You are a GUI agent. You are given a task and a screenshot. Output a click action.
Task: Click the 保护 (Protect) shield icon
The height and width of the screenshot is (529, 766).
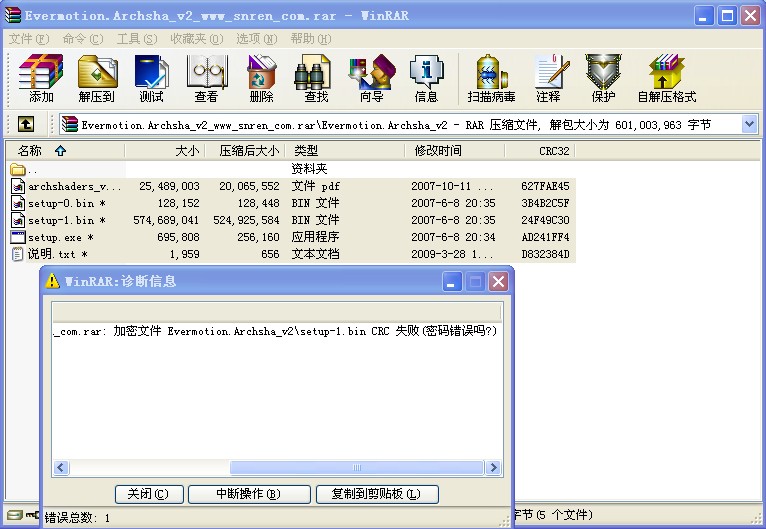[x=603, y=78]
